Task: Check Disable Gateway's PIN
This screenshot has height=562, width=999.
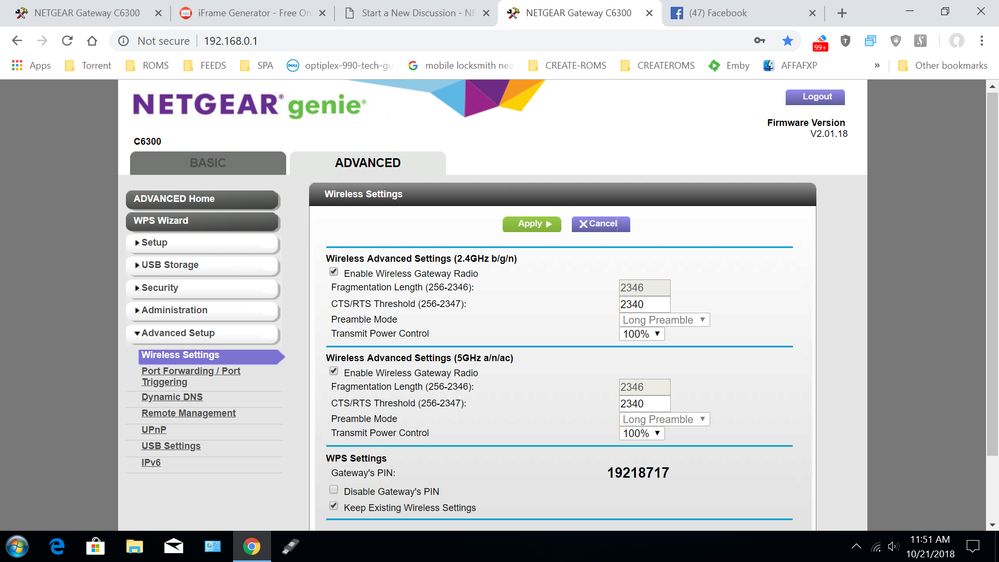Action: [x=334, y=490]
